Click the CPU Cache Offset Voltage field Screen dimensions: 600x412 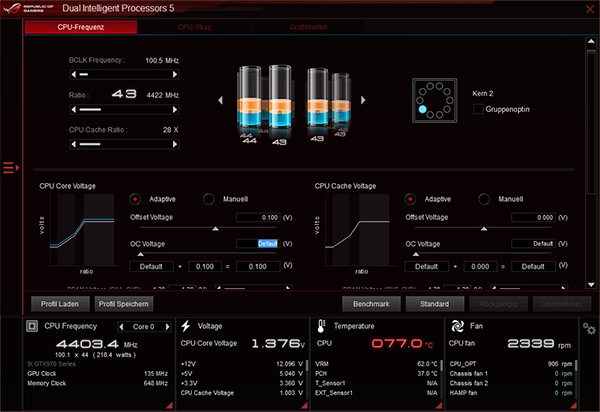click(533, 217)
